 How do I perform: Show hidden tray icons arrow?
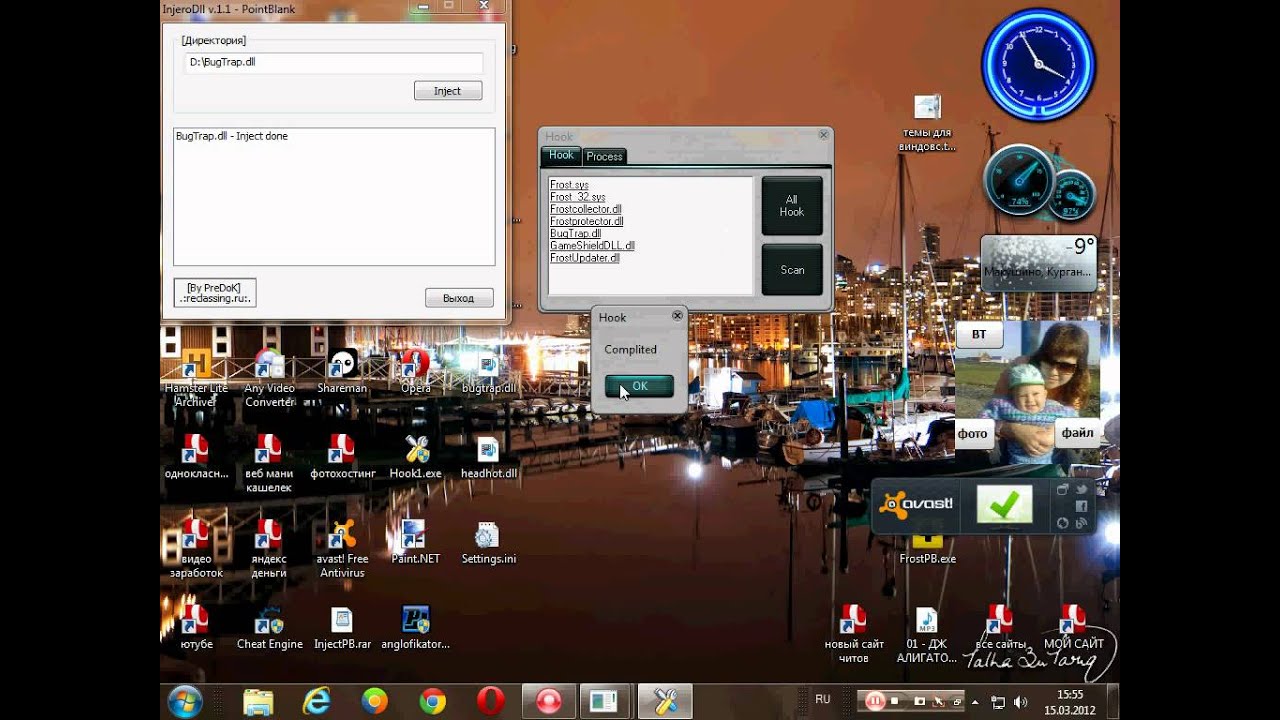pyautogui.click(x=975, y=701)
